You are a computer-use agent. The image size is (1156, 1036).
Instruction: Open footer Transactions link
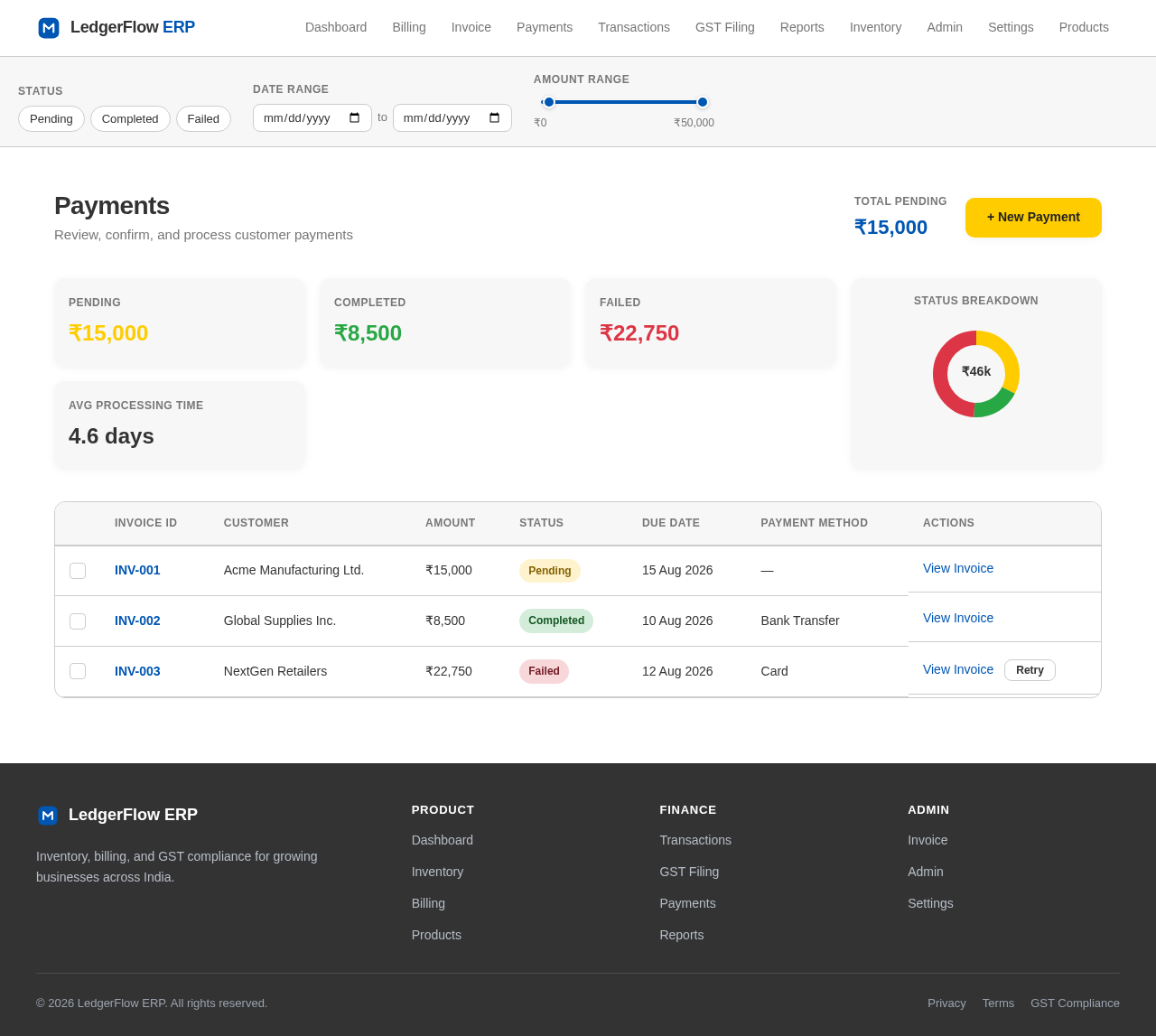point(695,840)
